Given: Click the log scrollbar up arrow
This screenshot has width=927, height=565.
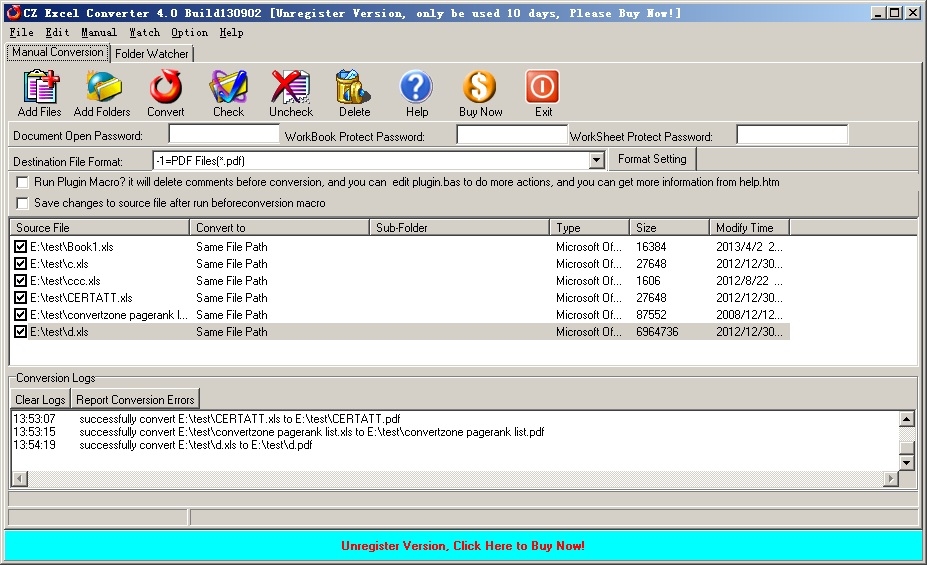Looking at the screenshot, I should (x=906, y=419).
